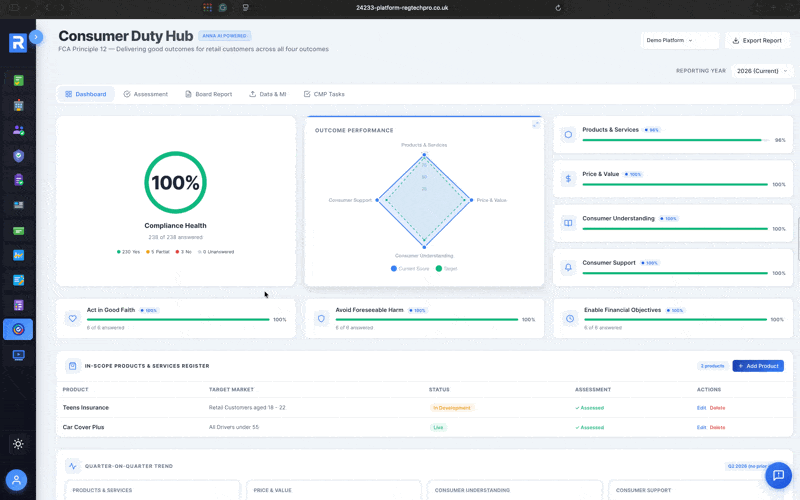Open the Data & MI tab
The height and width of the screenshot is (500, 800).
click(x=268, y=94)
